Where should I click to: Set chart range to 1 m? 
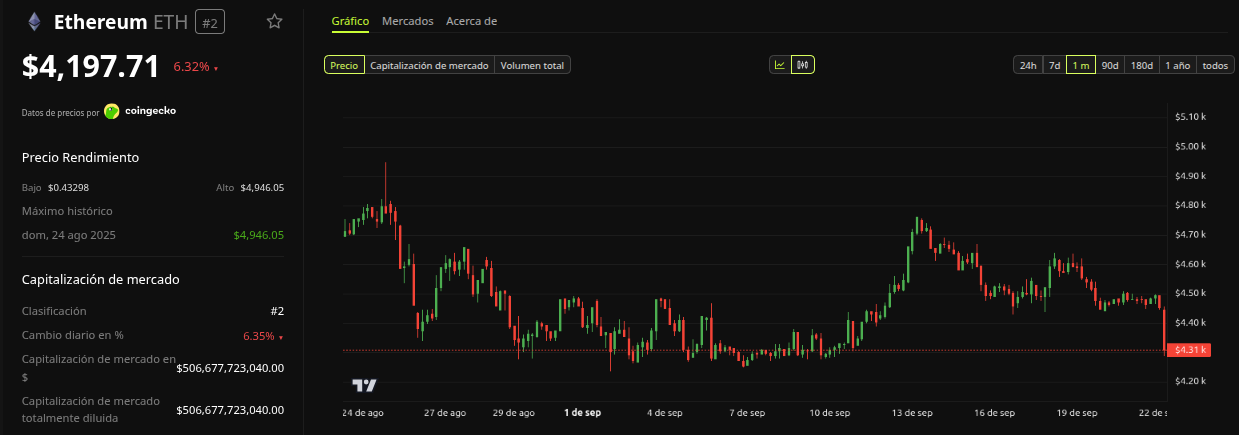pos(1080,65)
